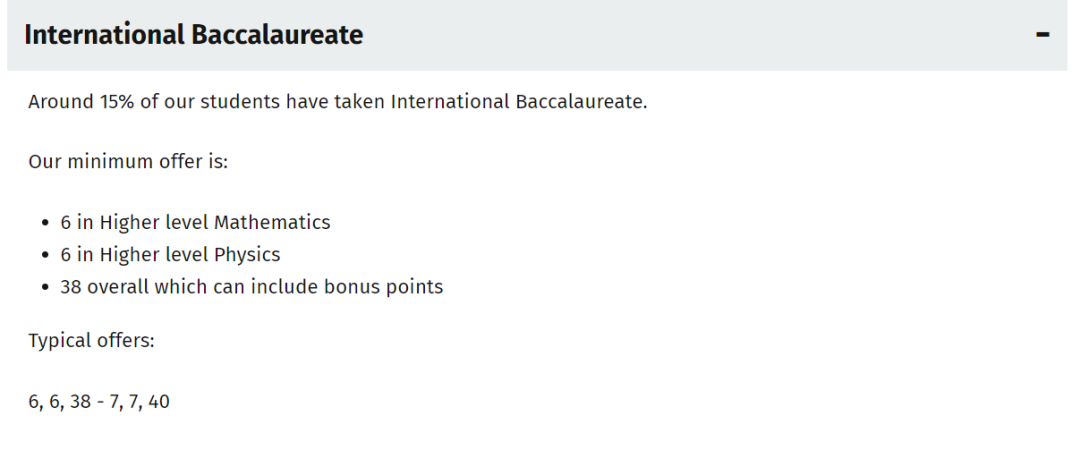Click the word "Physics" in the list
This screenshot has width=1080, height=450.
[247, 254]
